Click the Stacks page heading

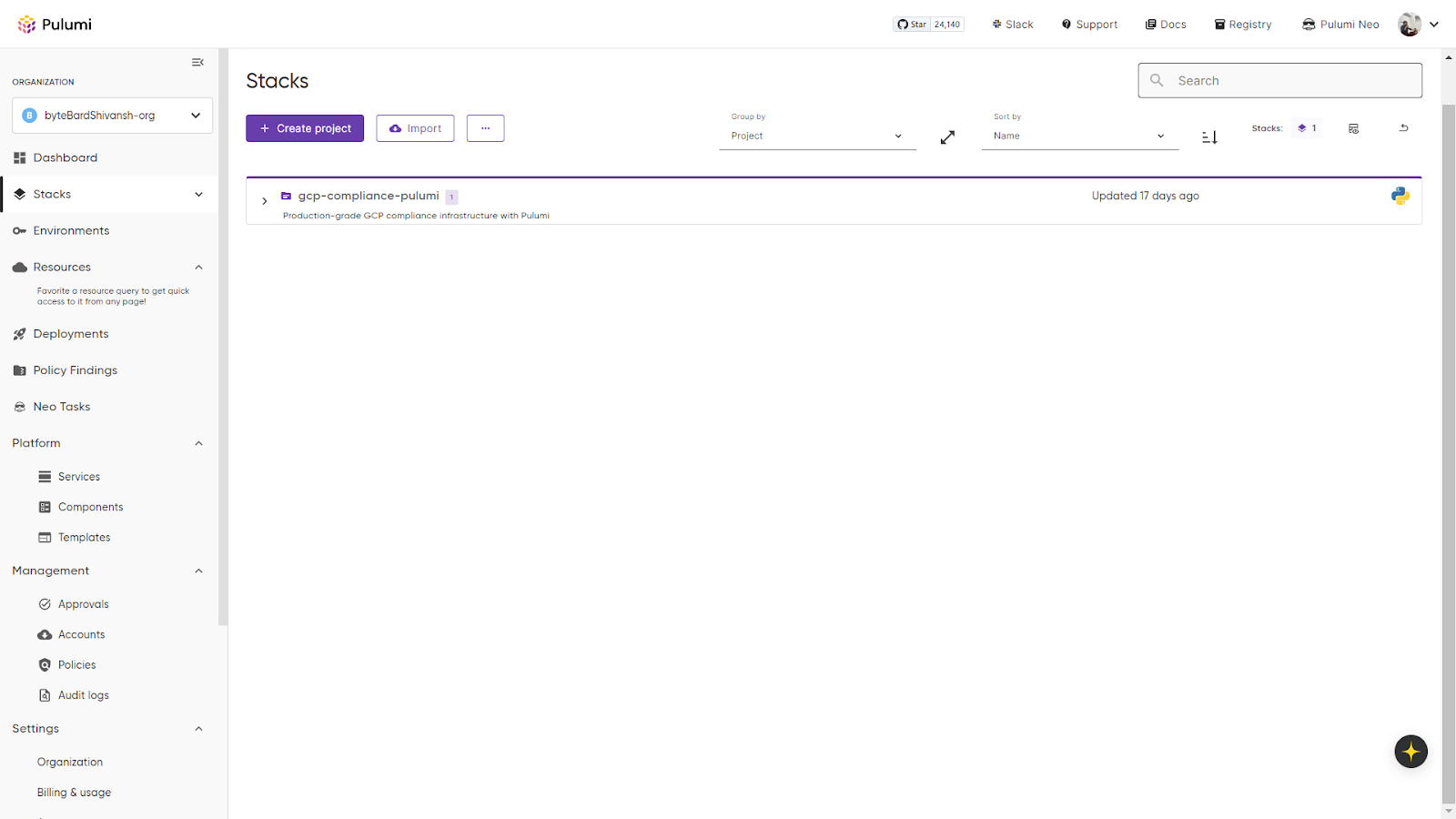[x=278, y=81]
